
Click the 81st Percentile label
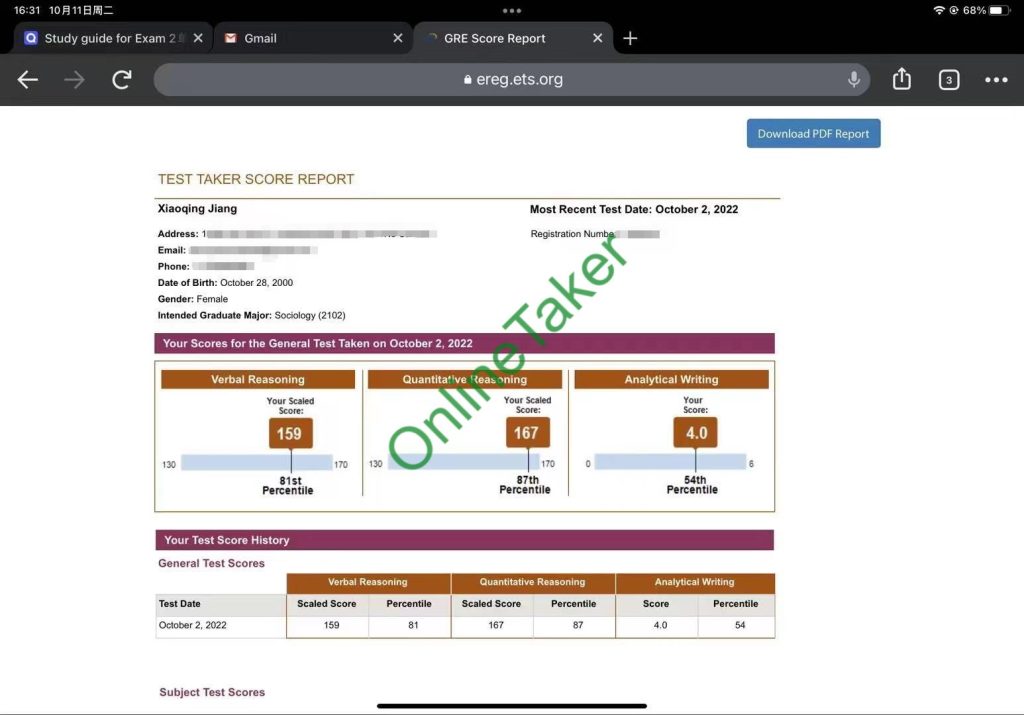[x=288, y=486]
